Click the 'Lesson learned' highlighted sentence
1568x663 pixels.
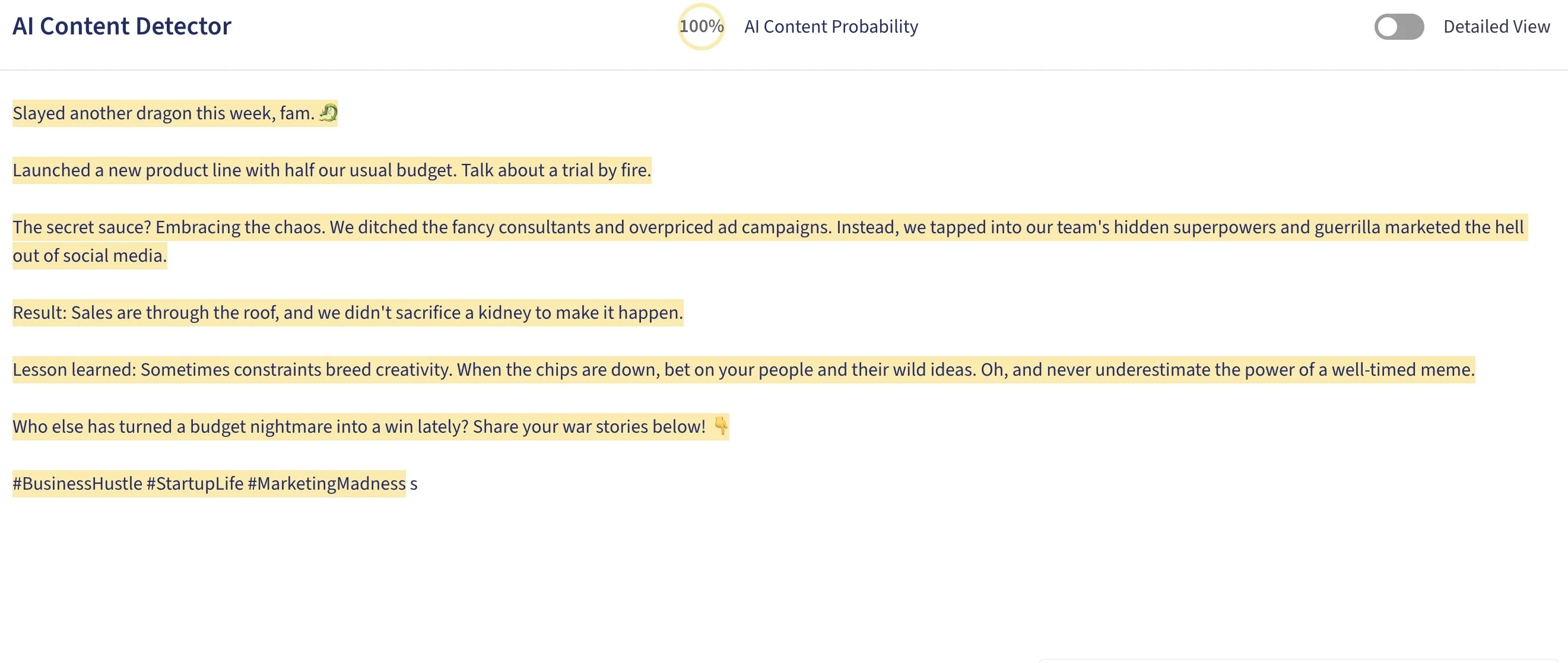[x=743, y=370]
